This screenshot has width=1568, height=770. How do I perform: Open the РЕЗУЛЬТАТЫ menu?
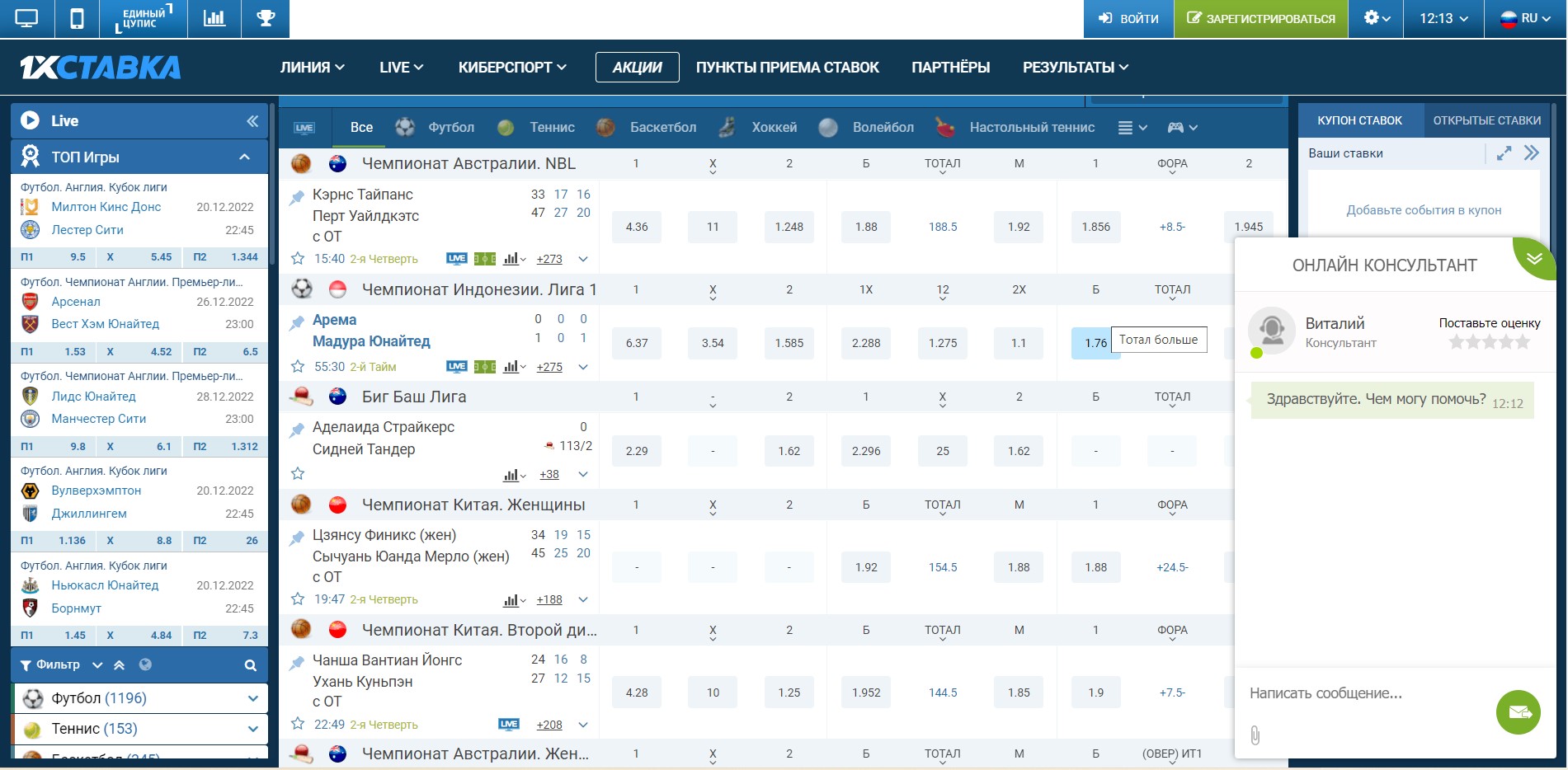(1076, 68)
